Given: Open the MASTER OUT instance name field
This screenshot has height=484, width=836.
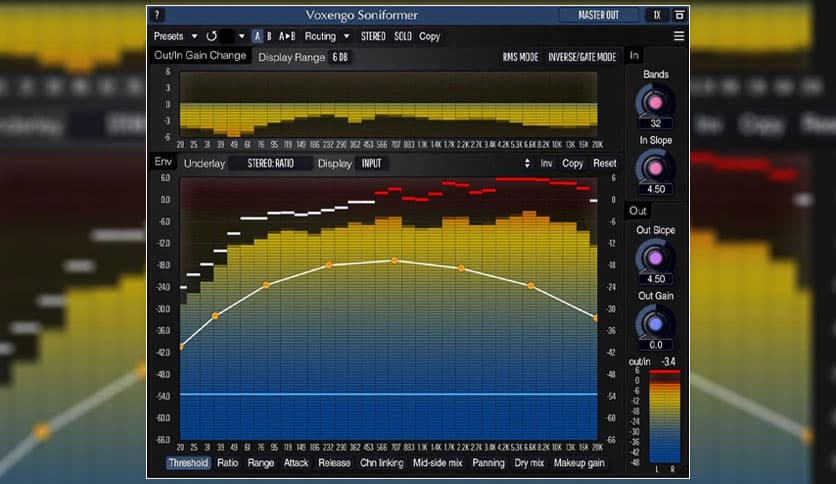Looking at the screenshot, I should pyautogui.click(x=598, y=15).
